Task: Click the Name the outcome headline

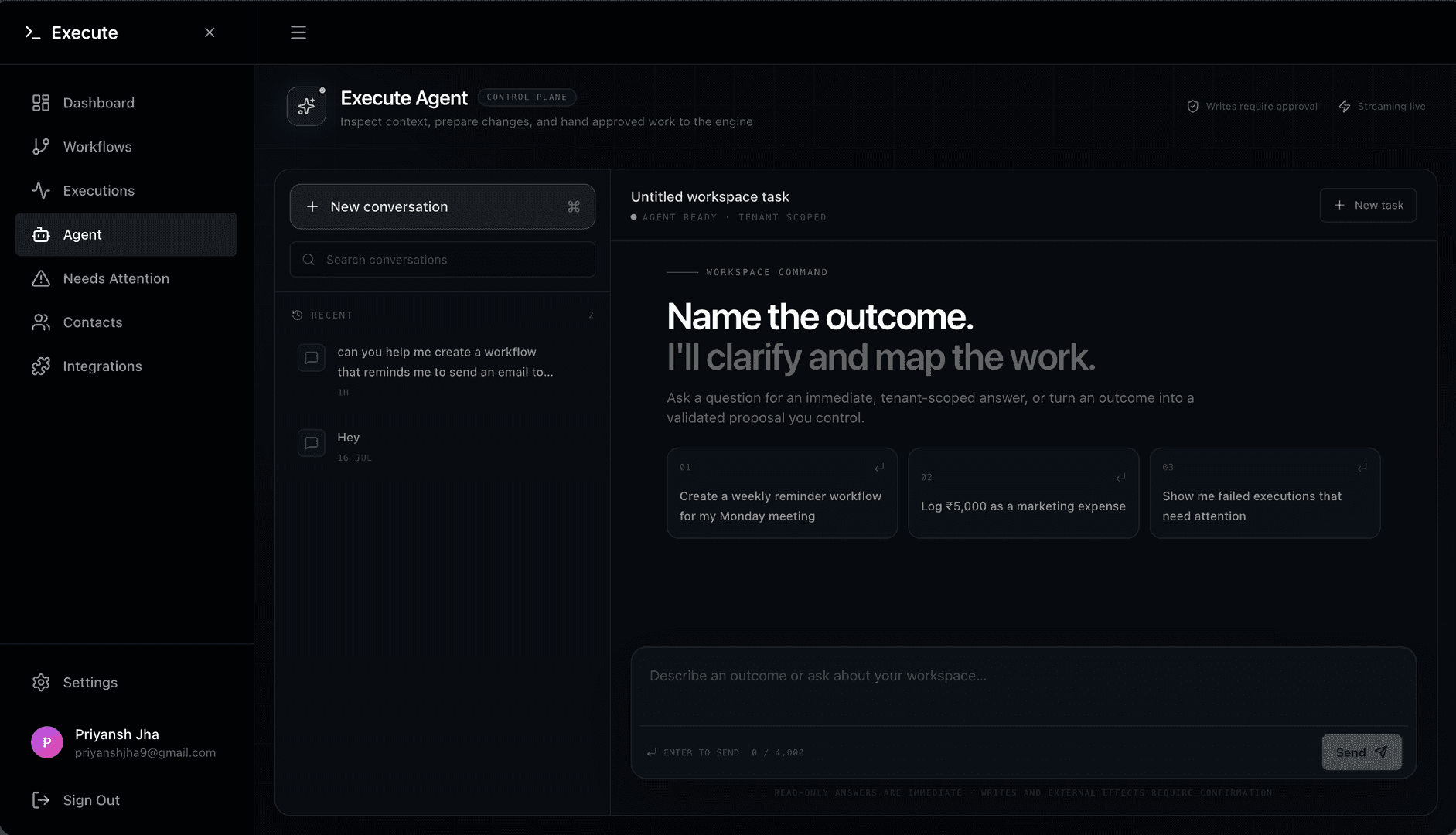Action: click(820, 317)
